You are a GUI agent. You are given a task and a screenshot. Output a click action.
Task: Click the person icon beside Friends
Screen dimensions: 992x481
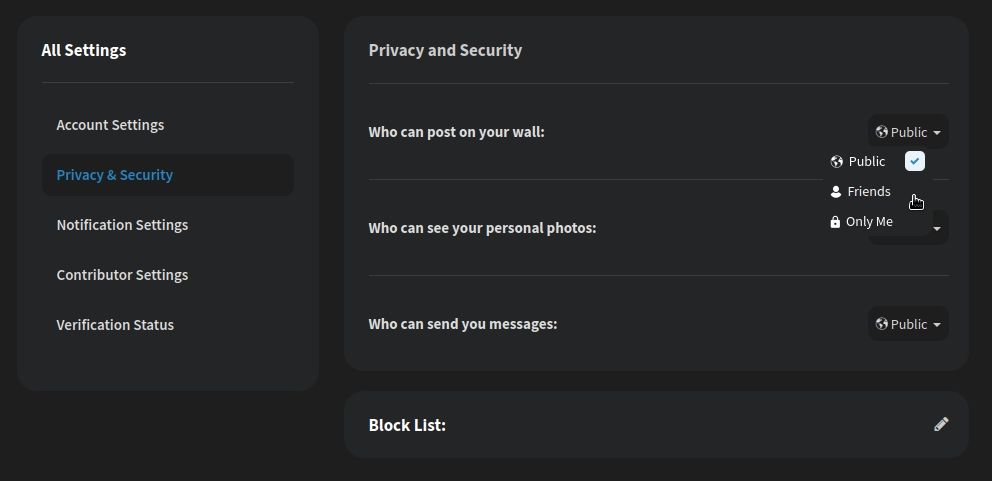[x=836, y=192]
